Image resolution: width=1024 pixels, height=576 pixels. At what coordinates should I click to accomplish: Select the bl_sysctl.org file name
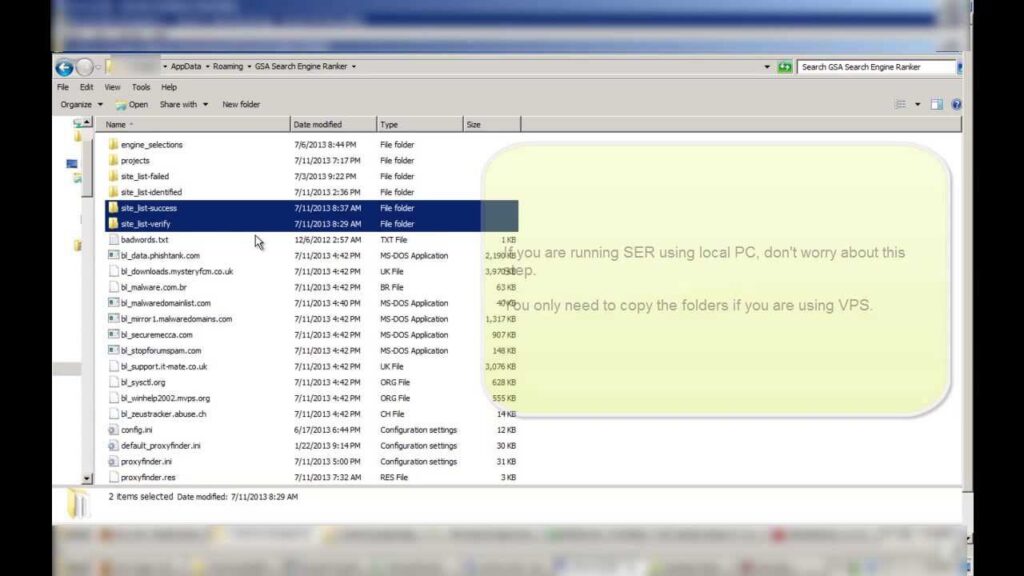pos(143,382)
